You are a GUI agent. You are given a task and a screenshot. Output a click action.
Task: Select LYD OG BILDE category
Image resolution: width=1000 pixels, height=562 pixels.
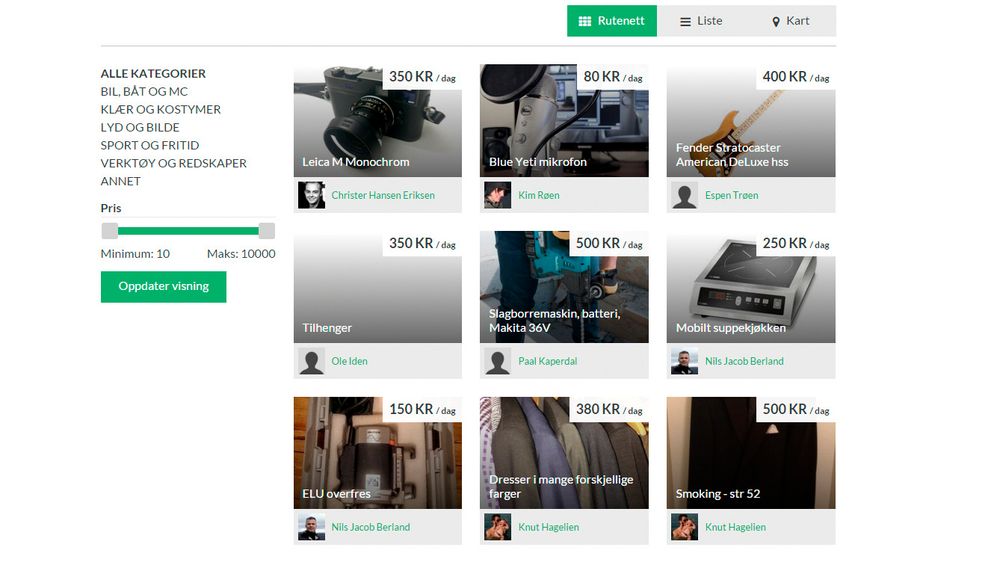(140, 127)
